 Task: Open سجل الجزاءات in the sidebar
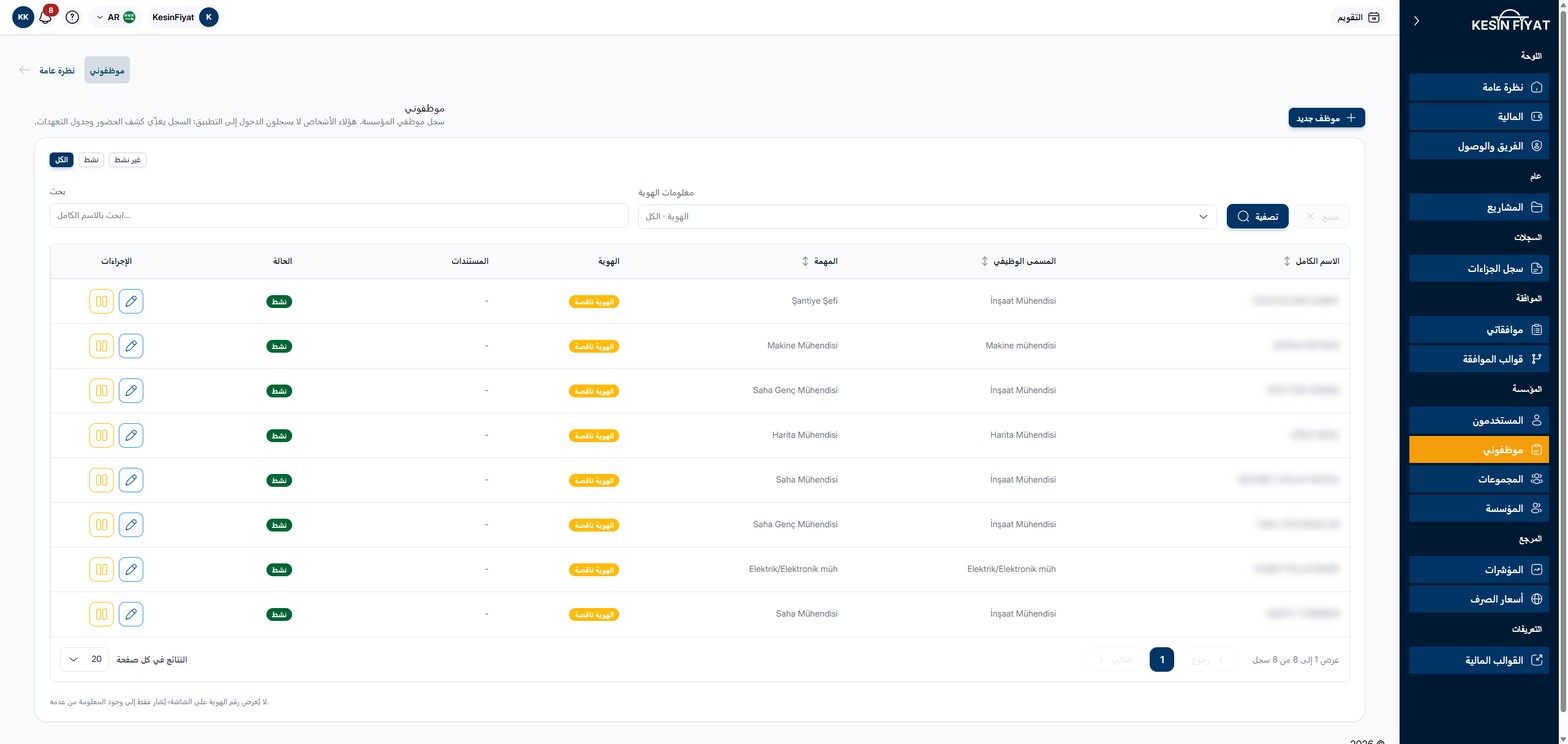pyautogui.click(x=1479, y=268)
